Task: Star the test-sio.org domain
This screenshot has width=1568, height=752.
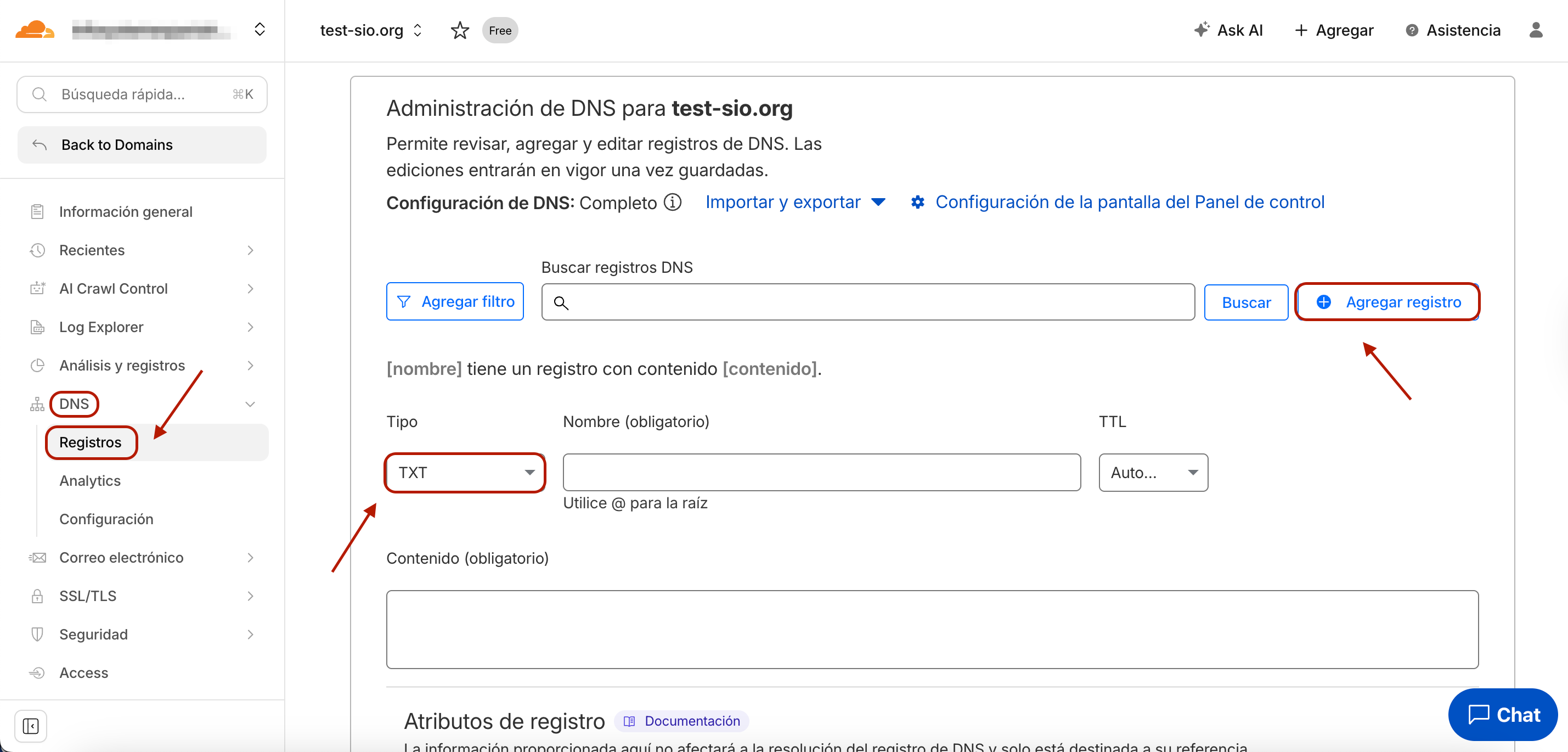Action: [460, 30]
